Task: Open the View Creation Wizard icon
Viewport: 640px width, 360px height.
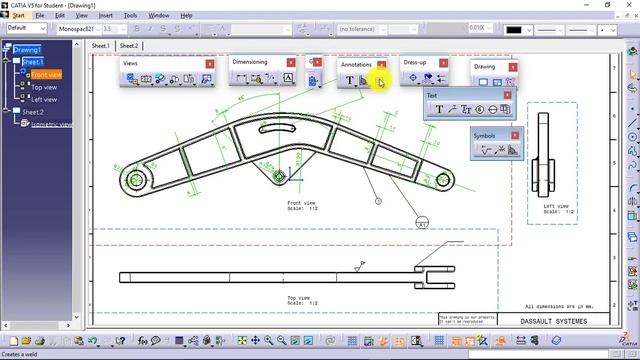Action: (x=207, y=79)
